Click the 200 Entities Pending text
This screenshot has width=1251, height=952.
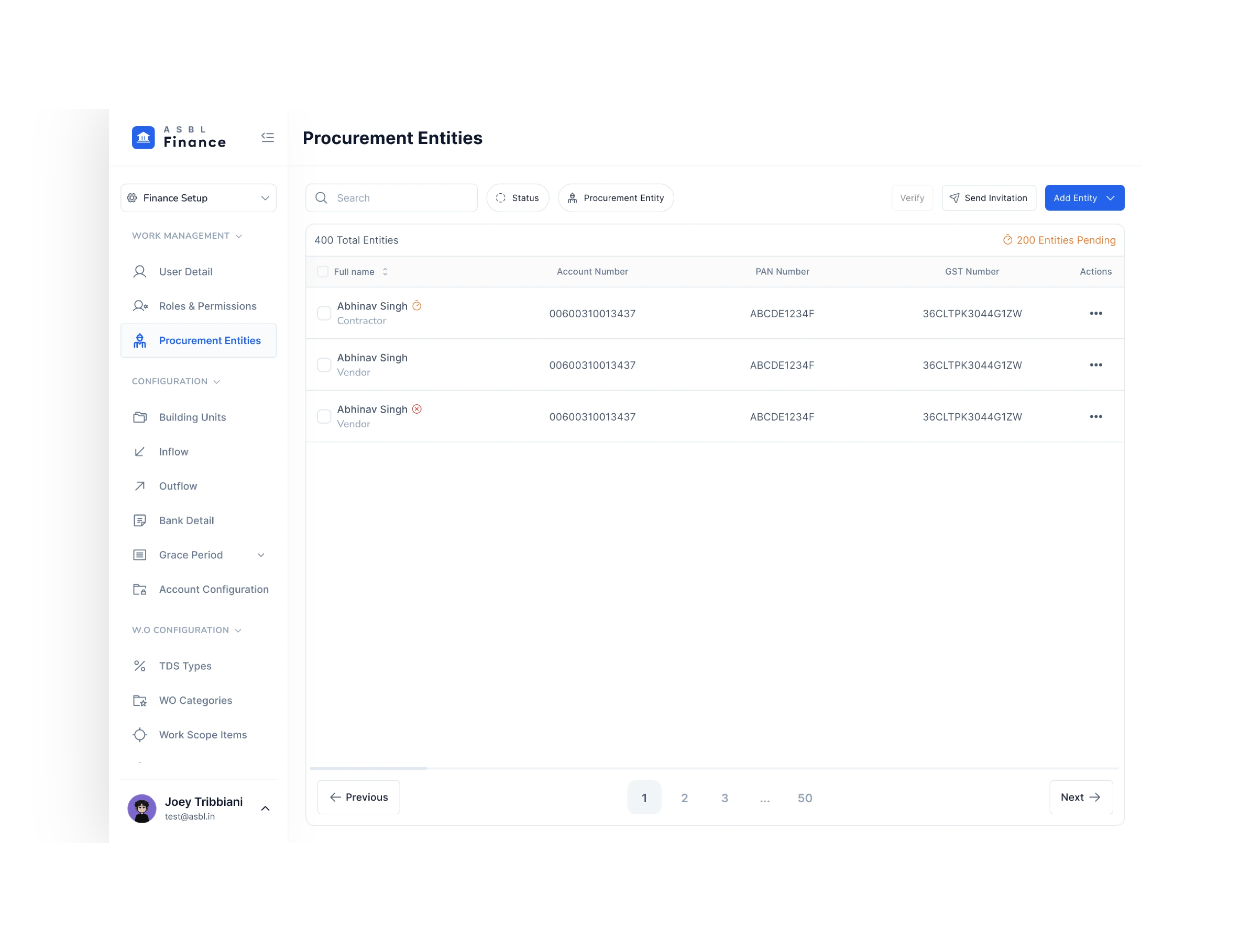(1066, 240)
